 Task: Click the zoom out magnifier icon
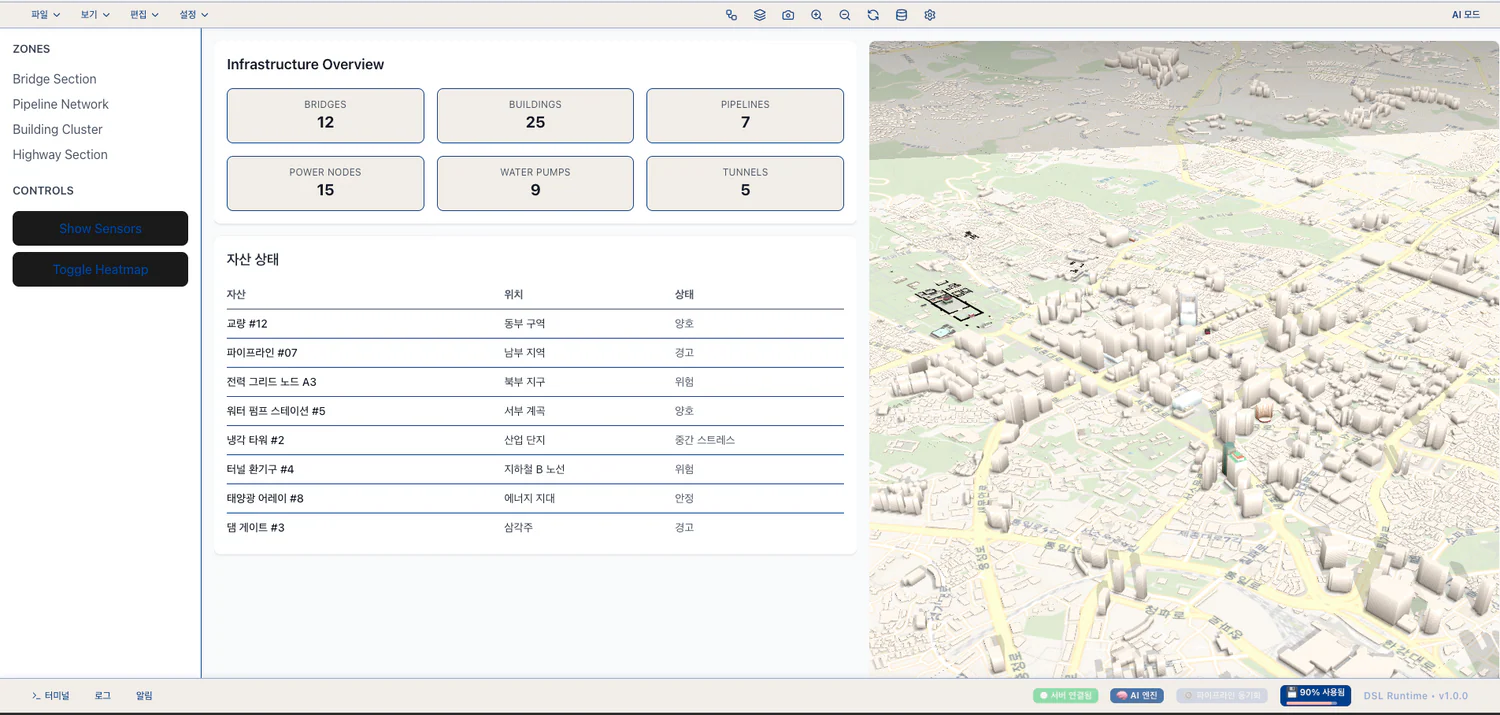[x=845, y=15]
